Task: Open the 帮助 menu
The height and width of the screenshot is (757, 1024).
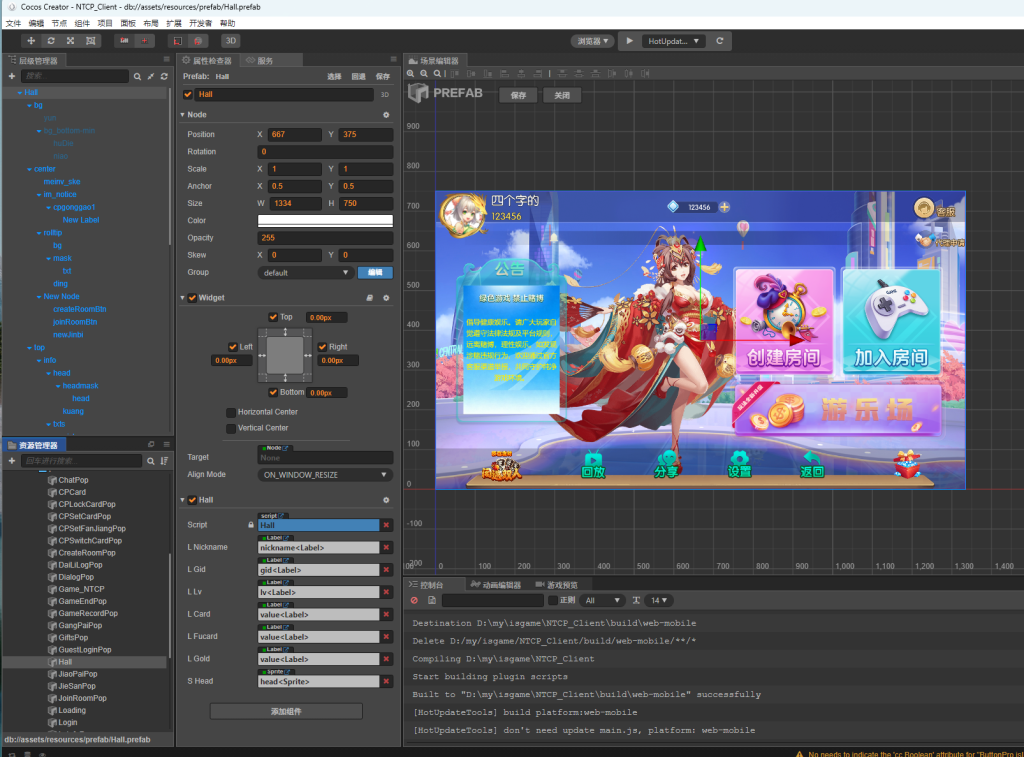Action: pyautogui.click(x=227, y=24)
